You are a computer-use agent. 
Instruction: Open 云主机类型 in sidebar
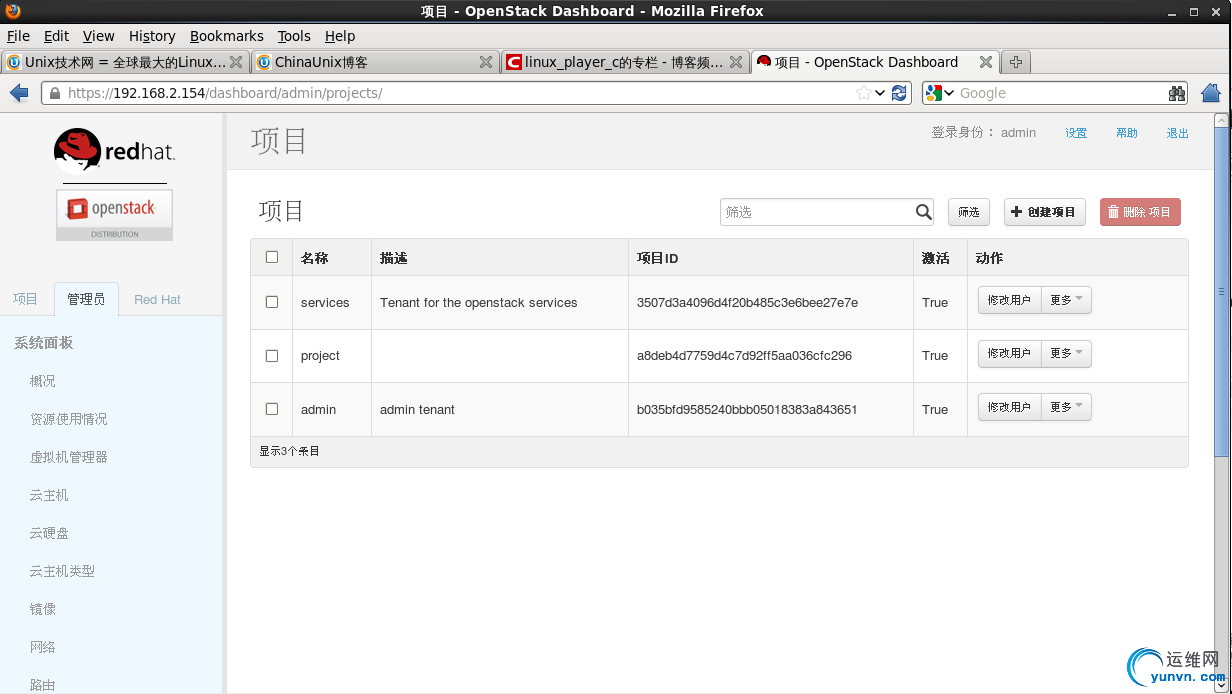coord(62,571)
